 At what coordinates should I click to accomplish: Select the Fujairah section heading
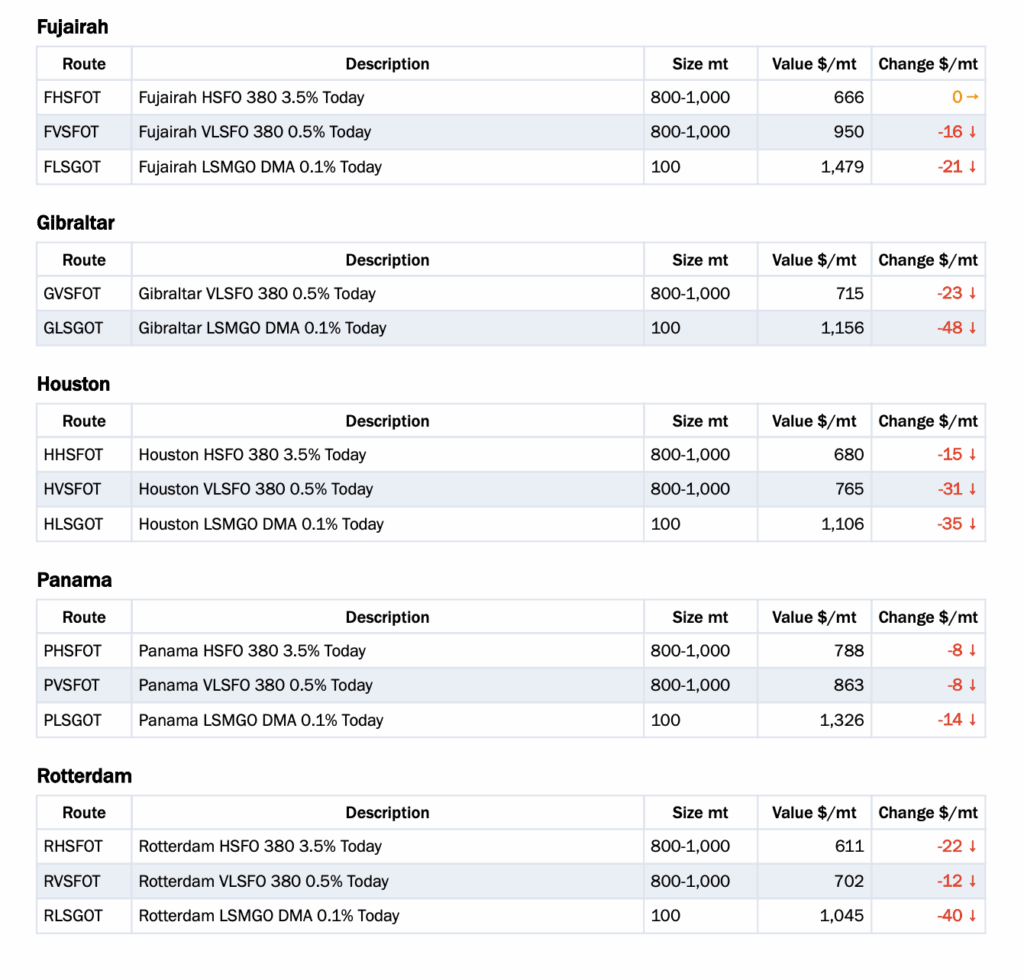coord(72,27)
